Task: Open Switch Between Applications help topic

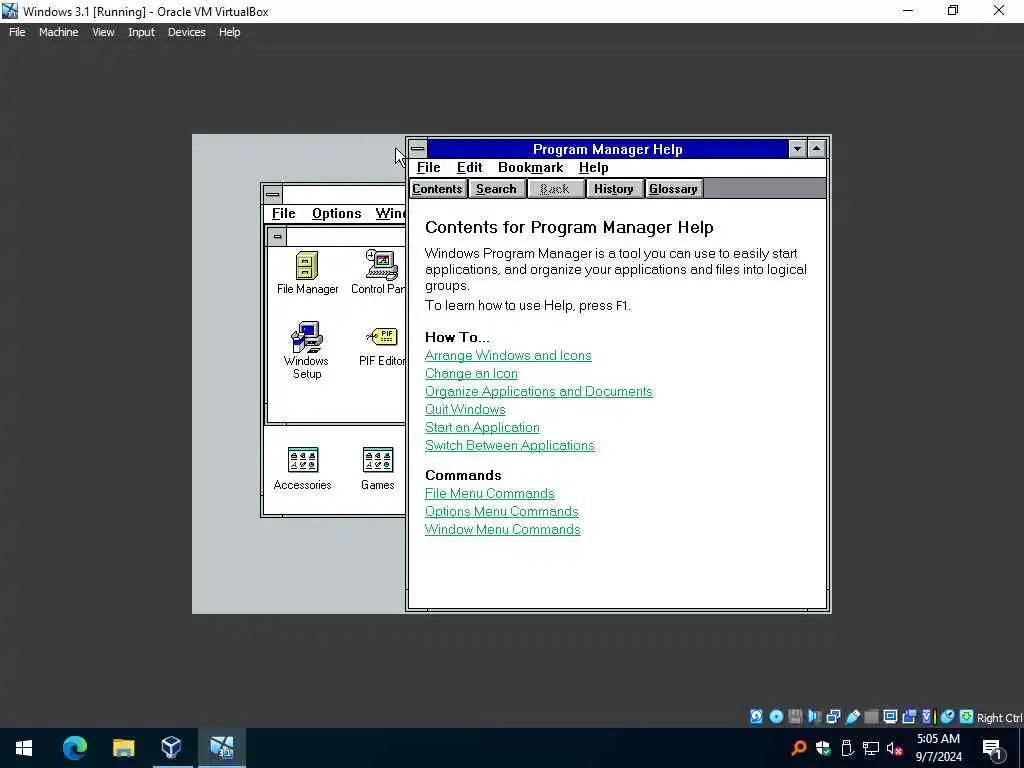Action: pyautogui.click(x=509, y=445)
